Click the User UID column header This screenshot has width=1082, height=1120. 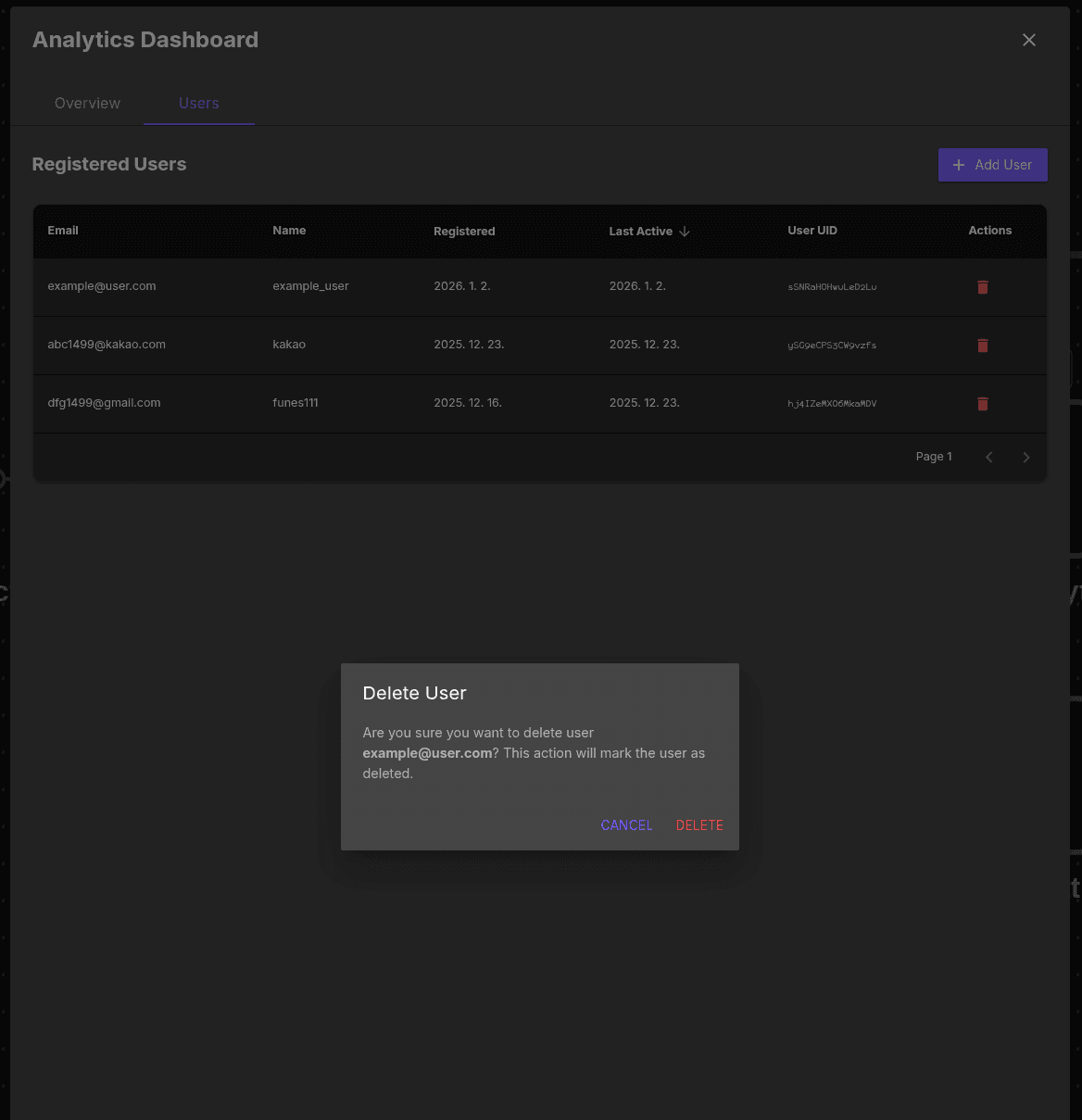(812, 231)
